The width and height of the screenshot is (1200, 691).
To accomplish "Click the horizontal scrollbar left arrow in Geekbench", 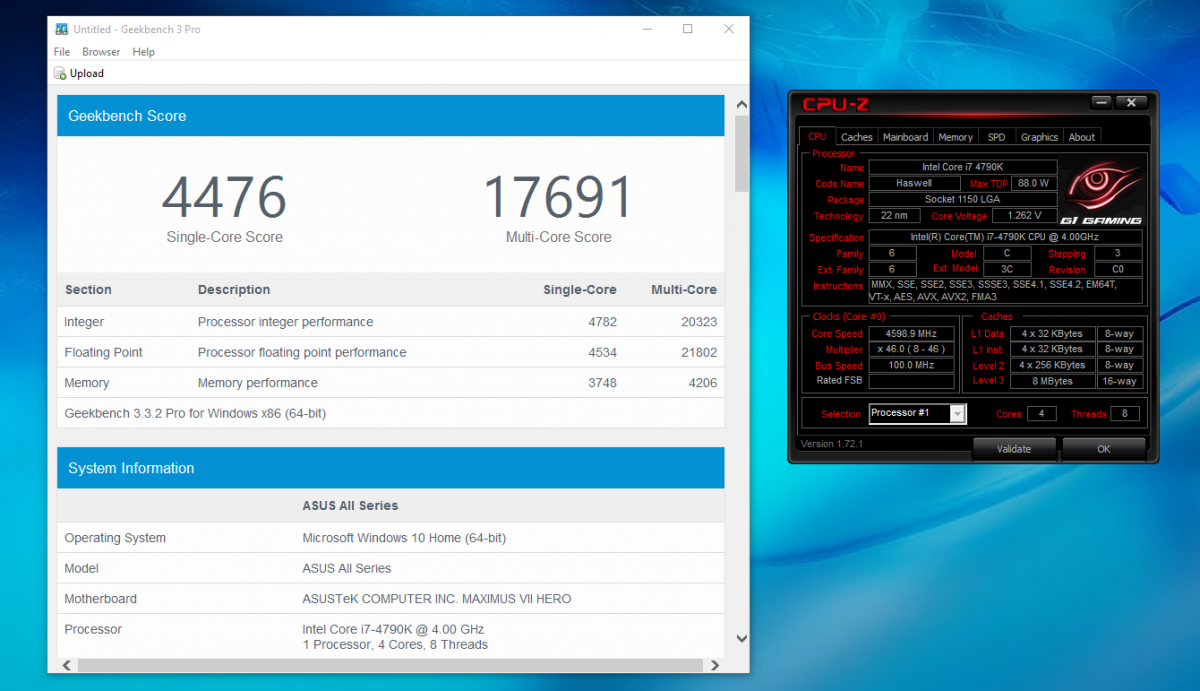I will pyautogui.click(x=66, y=665).
